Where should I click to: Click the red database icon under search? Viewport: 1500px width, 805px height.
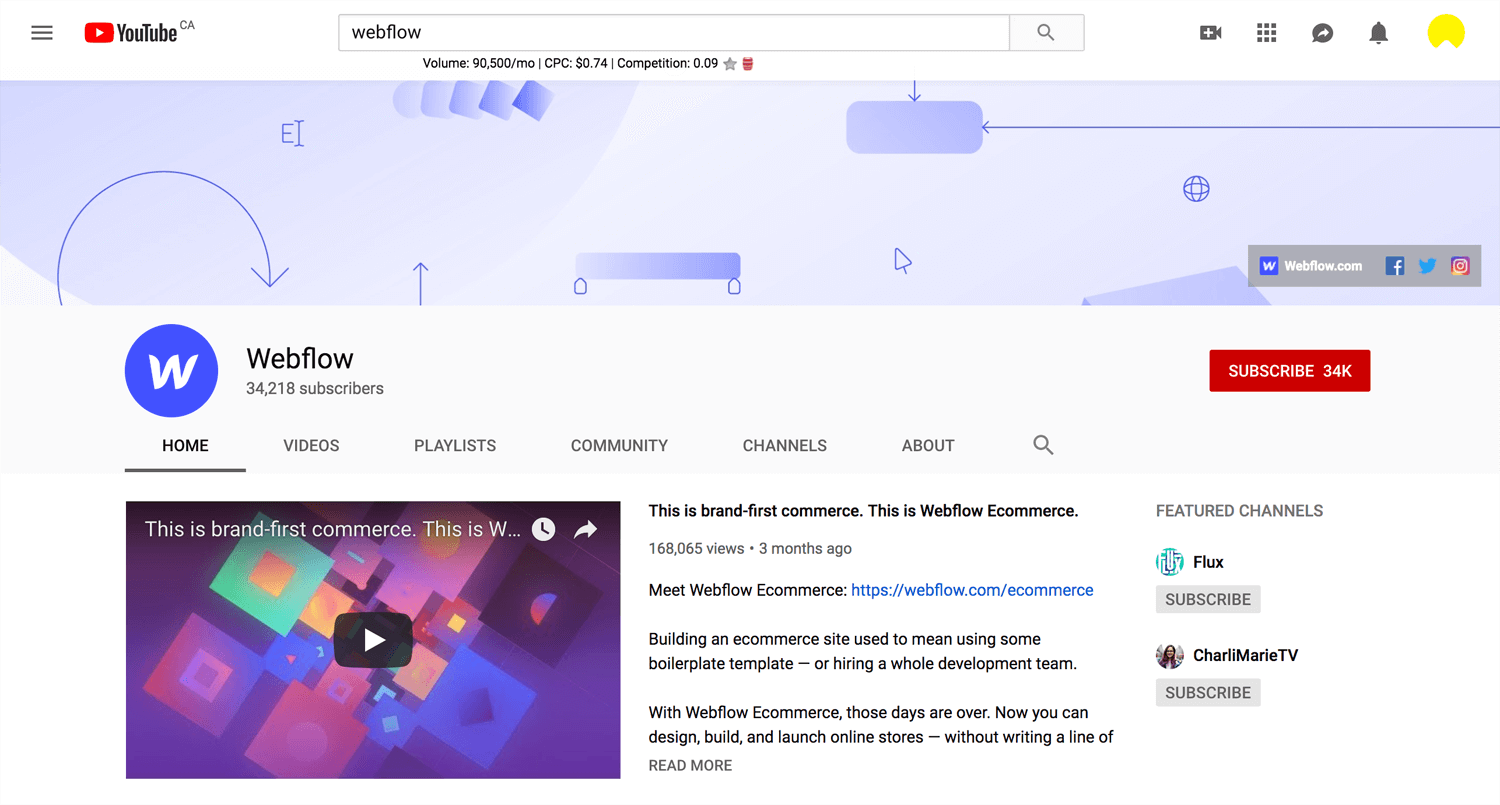(x=747, y=64)
